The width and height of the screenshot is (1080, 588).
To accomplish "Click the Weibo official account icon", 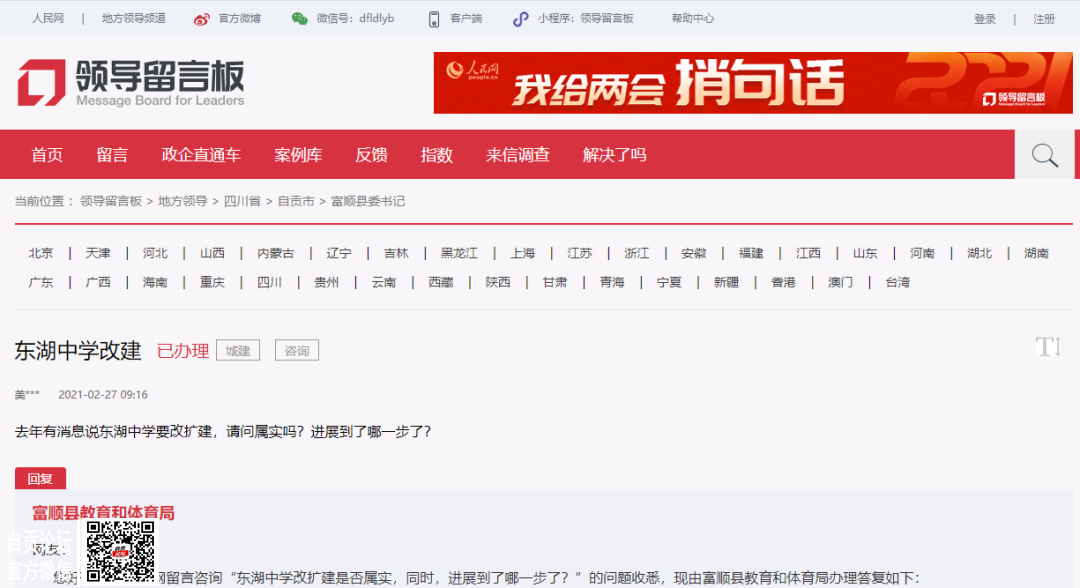I will [202, 19].
